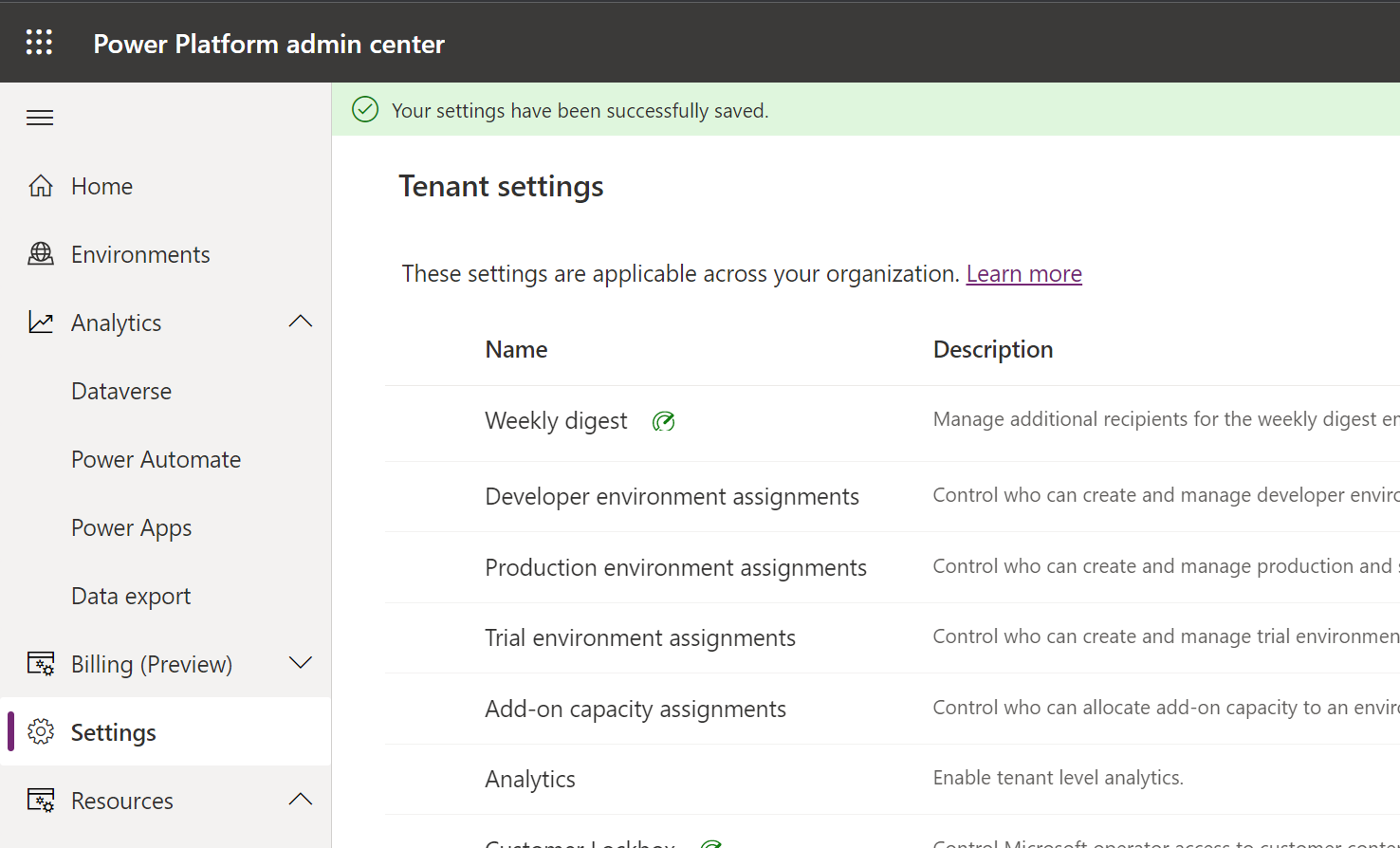Click the Resources icon in sidebar

click(41, 800)
